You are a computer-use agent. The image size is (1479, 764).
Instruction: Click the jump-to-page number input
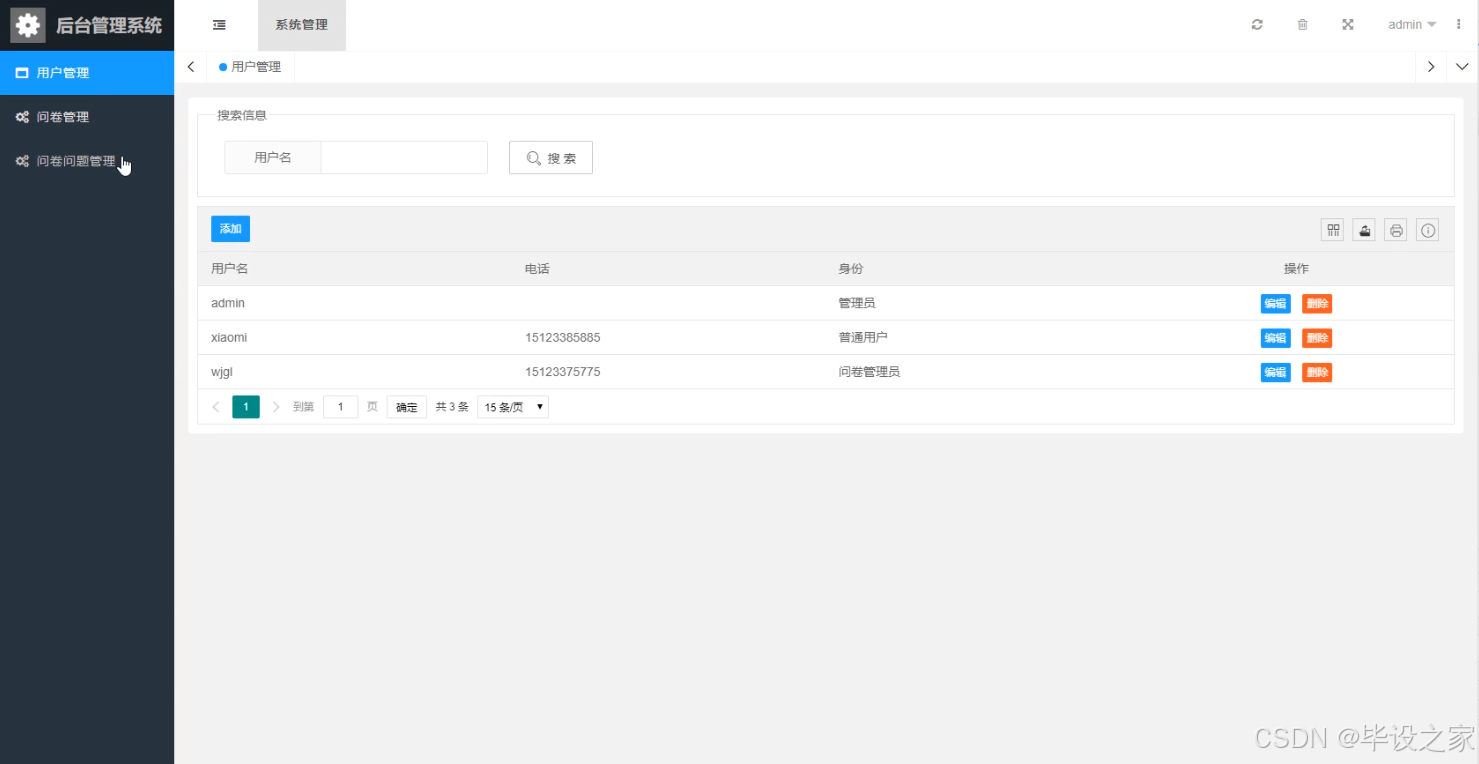pyautogui.click(x=340, y=407)
